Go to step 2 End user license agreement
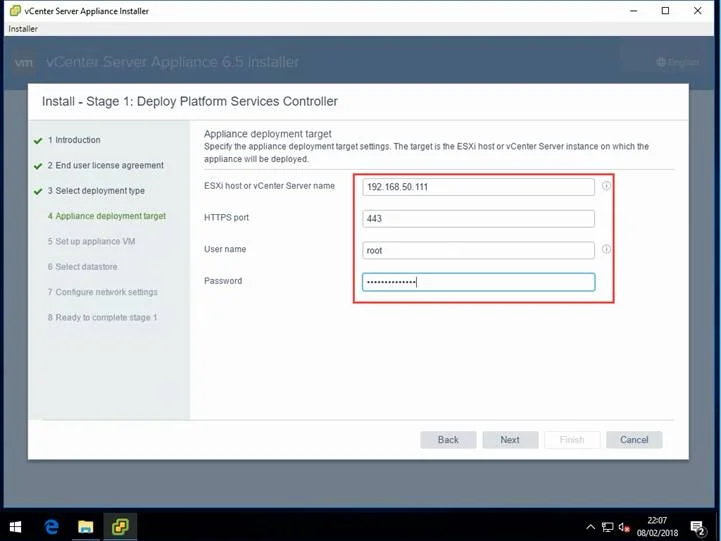This screenshot has width=721, height=541. tap(106, 165)
